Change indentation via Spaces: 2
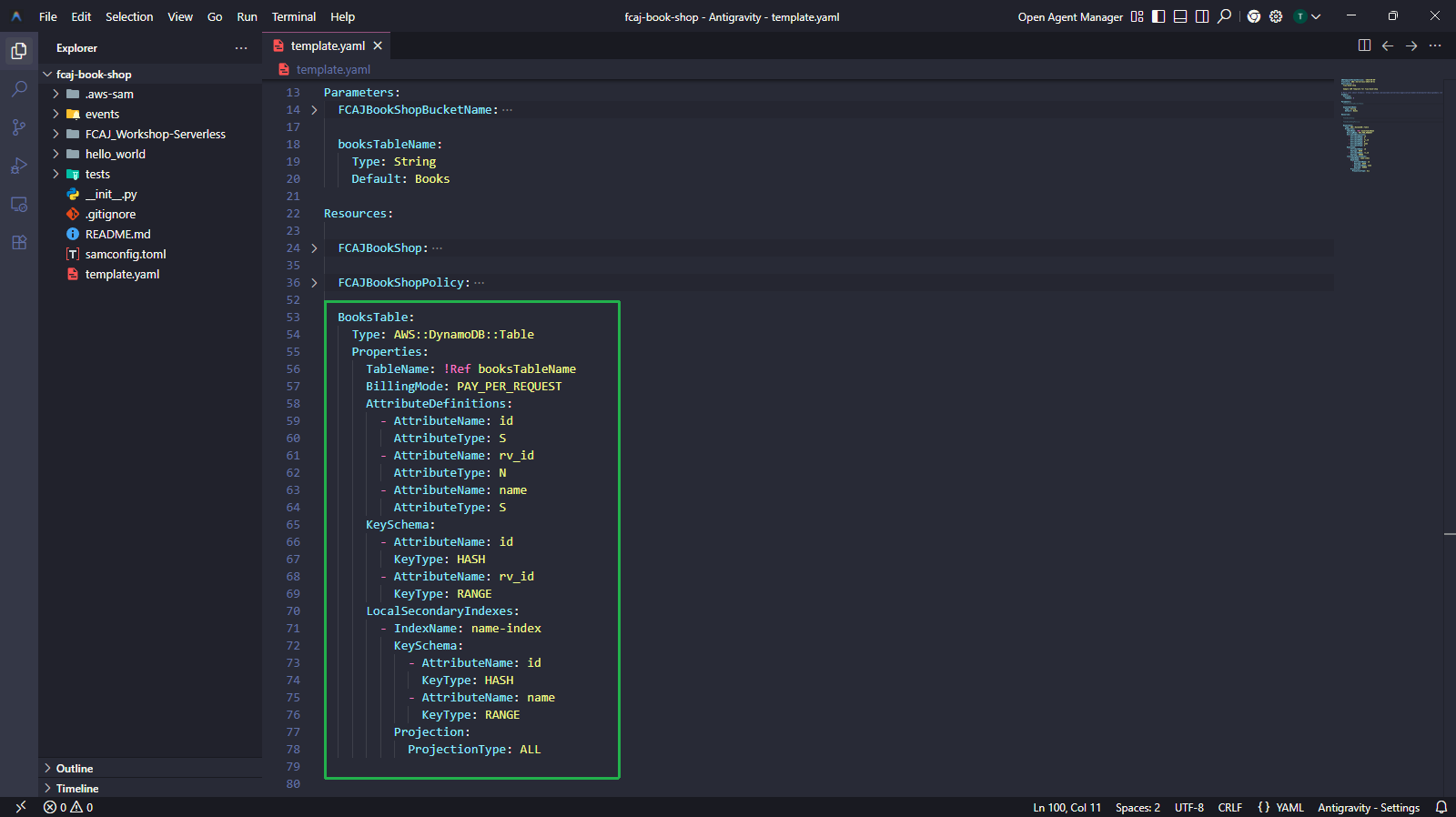 (1137, 807)
